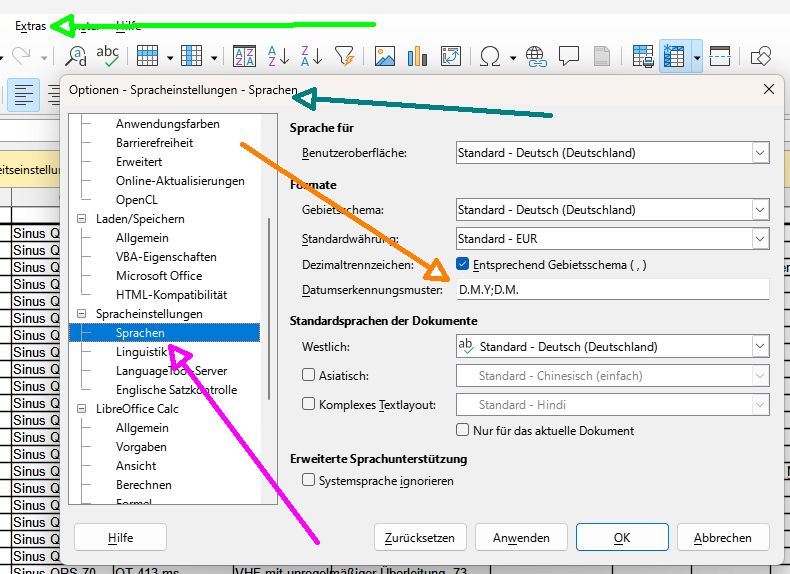Image resolution: width=790 pixels, height=574 pixels.
Task: Check 'Systemsprache ignorieren'
Action: 308,480
